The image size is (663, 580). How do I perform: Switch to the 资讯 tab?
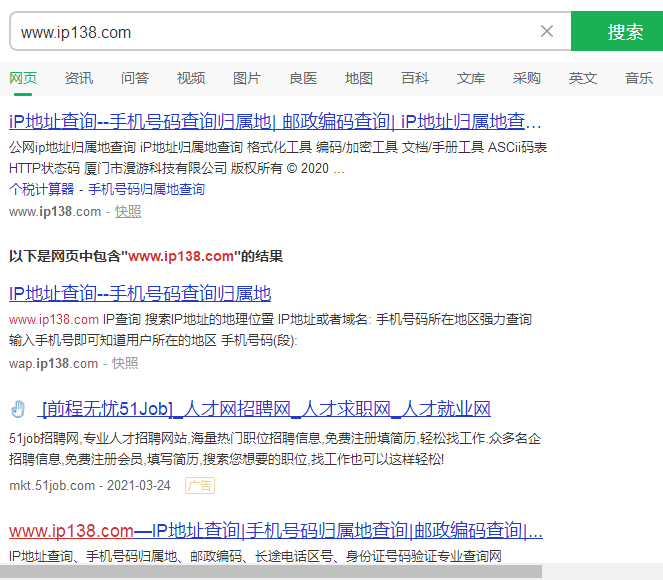(79, 78)
